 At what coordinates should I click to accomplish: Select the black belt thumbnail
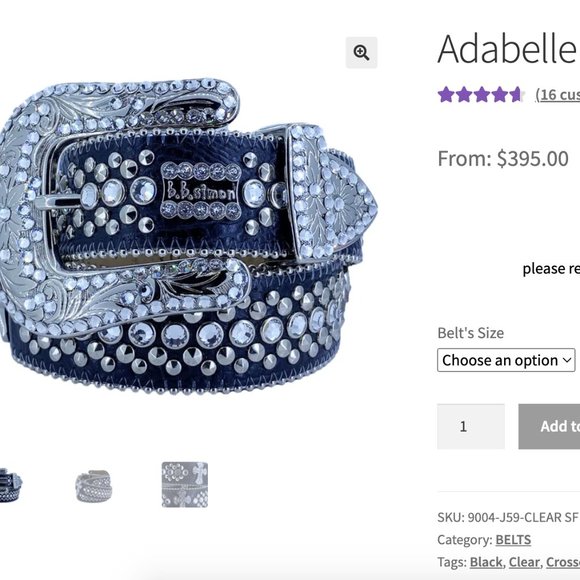[11, 485]
